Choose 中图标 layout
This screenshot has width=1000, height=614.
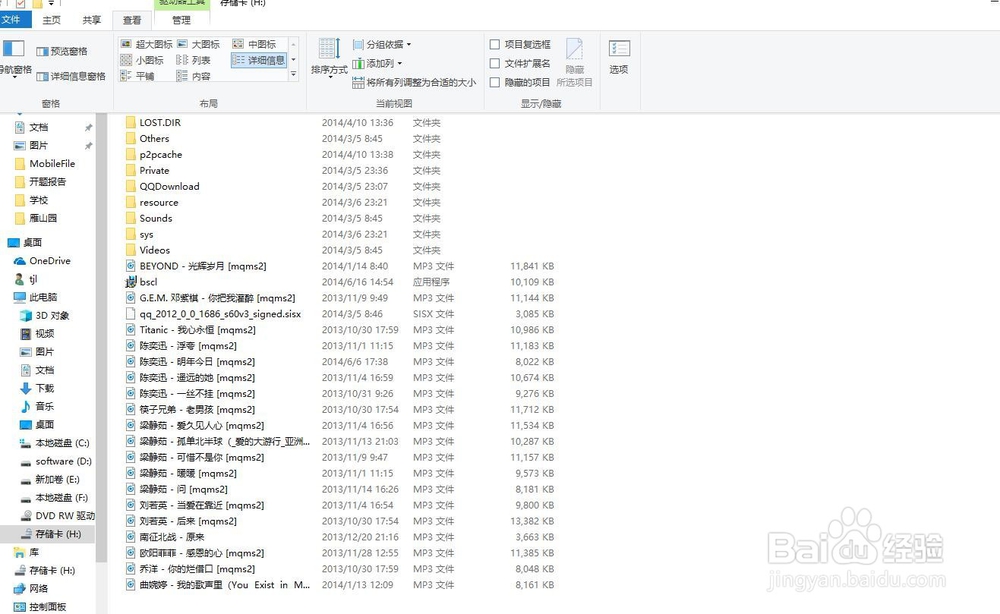pyautogui.click(x=254, y=44)
